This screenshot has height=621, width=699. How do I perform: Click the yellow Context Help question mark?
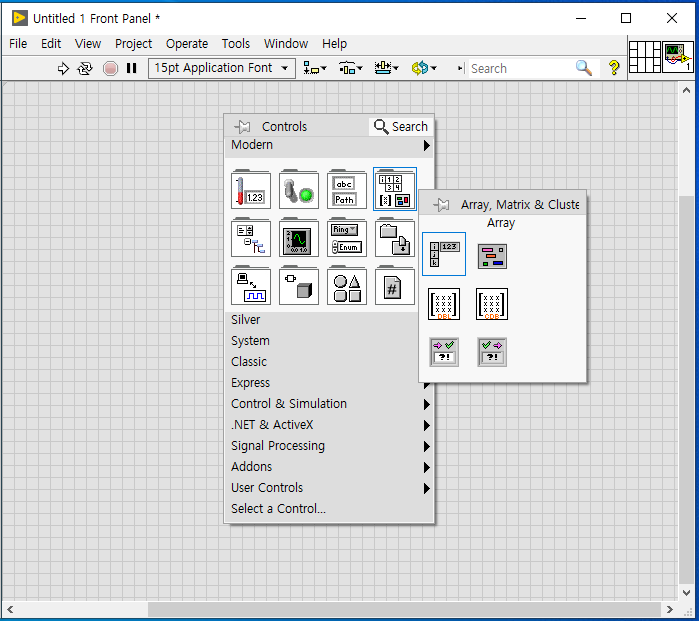point(614,68)
